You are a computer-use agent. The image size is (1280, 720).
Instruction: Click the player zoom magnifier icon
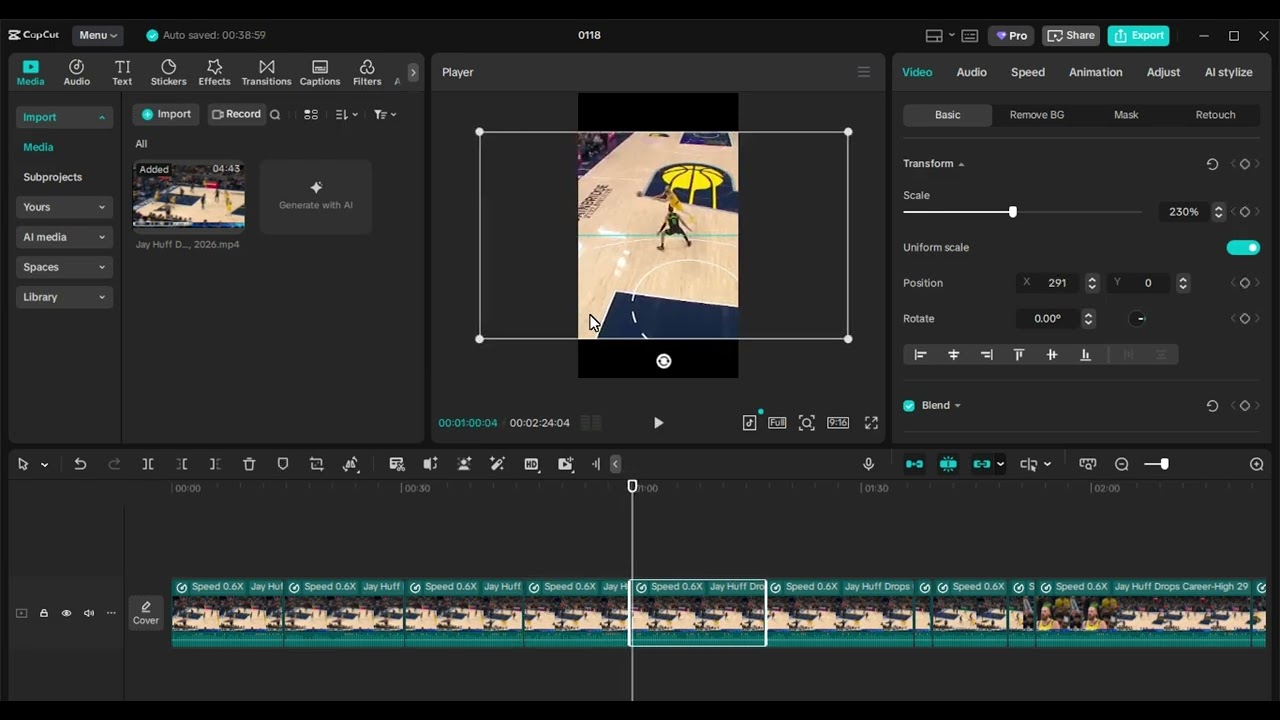pos(807,423)
